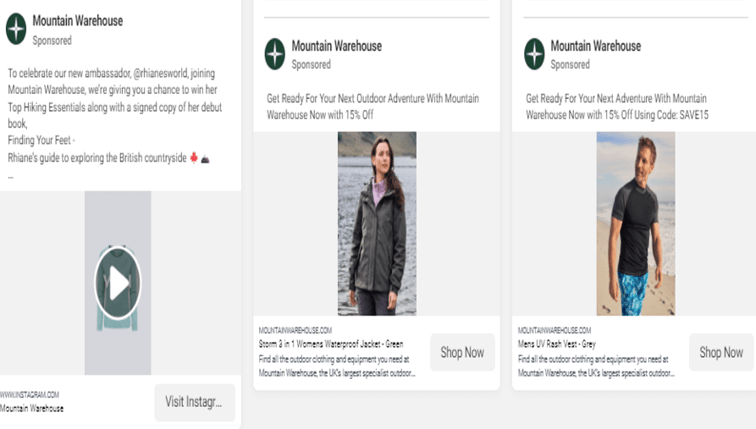Viewport: 756px width, 429px height.
Task: Click Mountain Warehouse page name in jacket ad
Action: coord(337,46)
